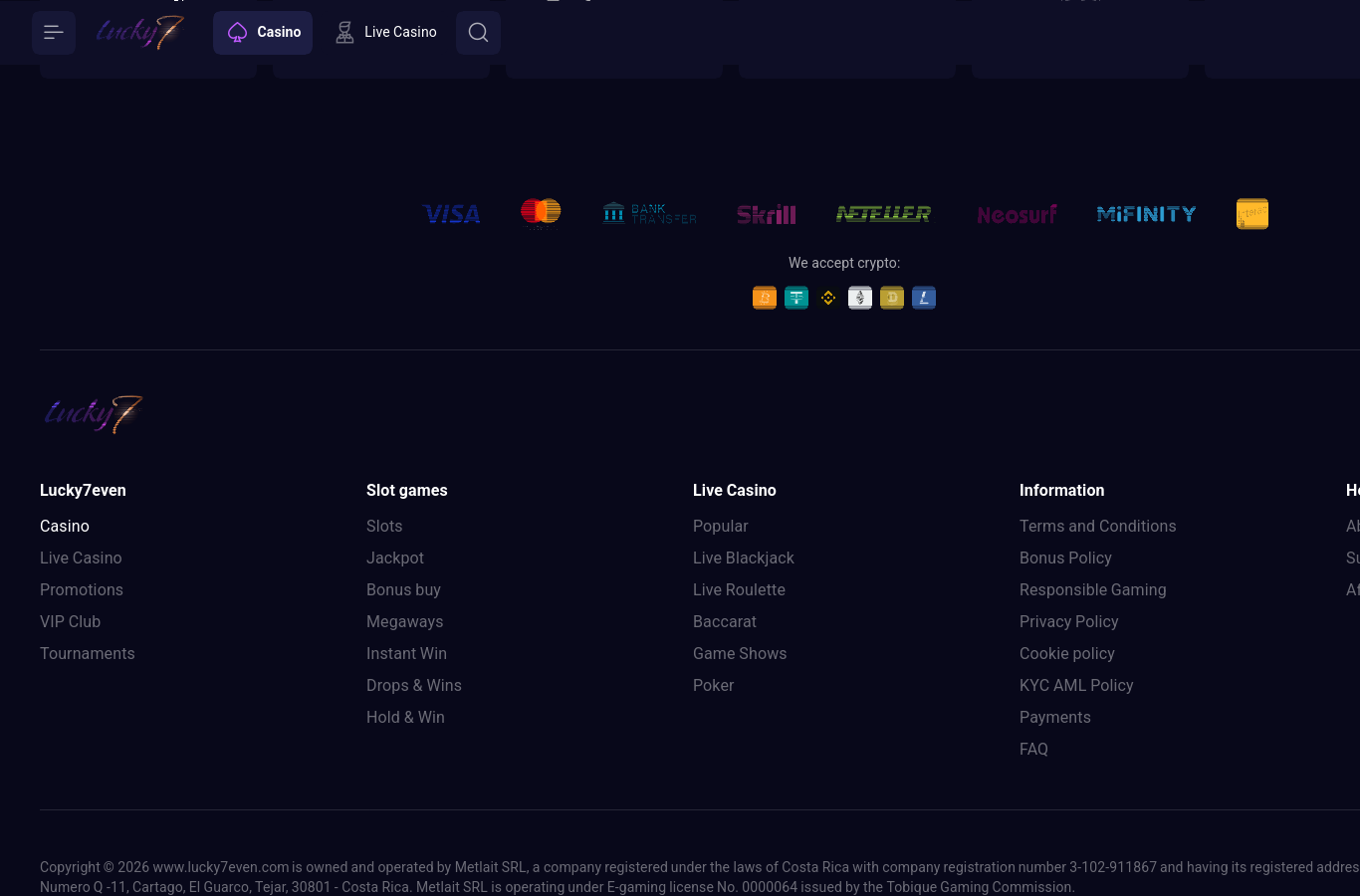Open the VIP Club link
This screenshot has height=896, width=1360.
[70, 621]
